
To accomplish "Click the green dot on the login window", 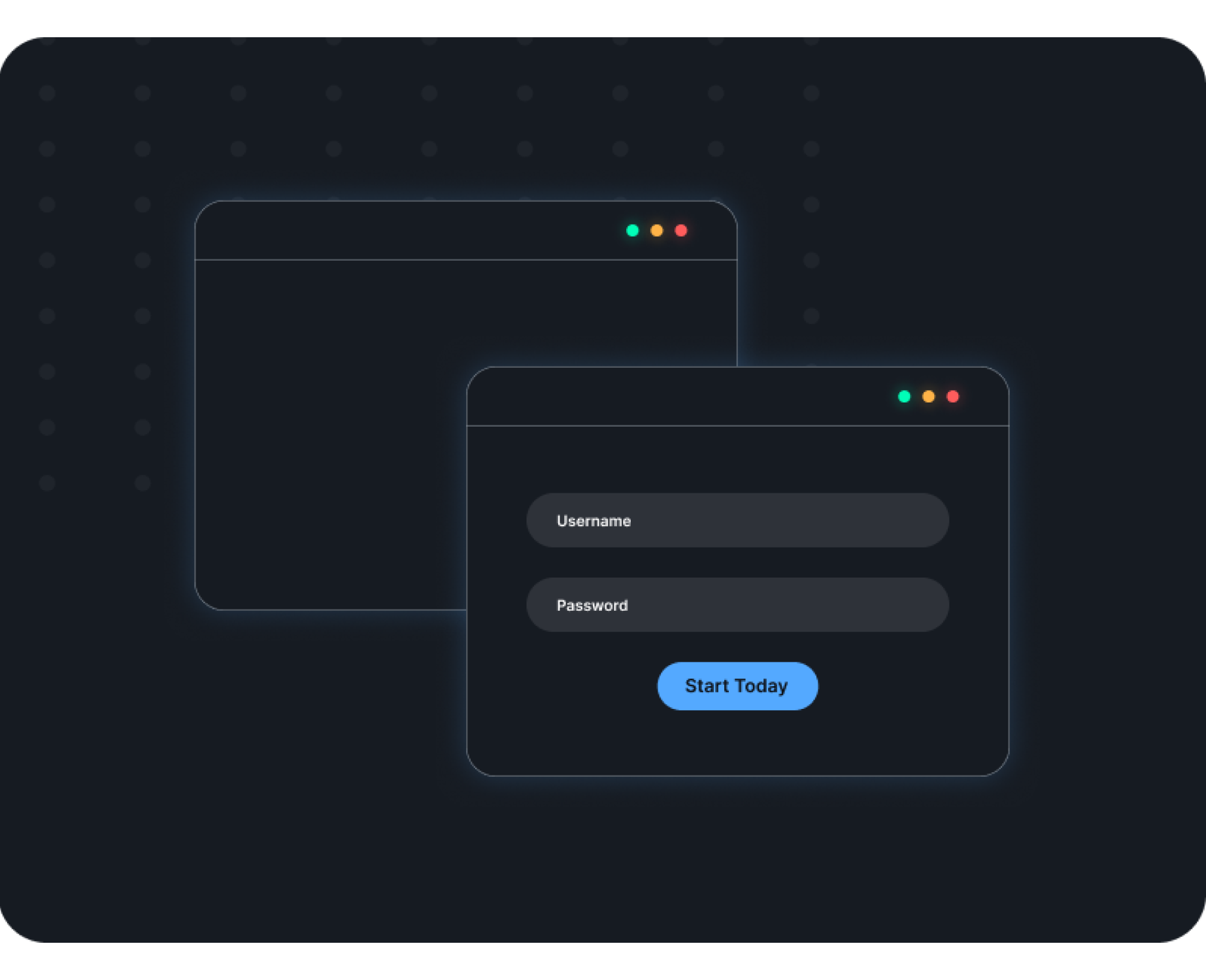I will pos(904,397).
